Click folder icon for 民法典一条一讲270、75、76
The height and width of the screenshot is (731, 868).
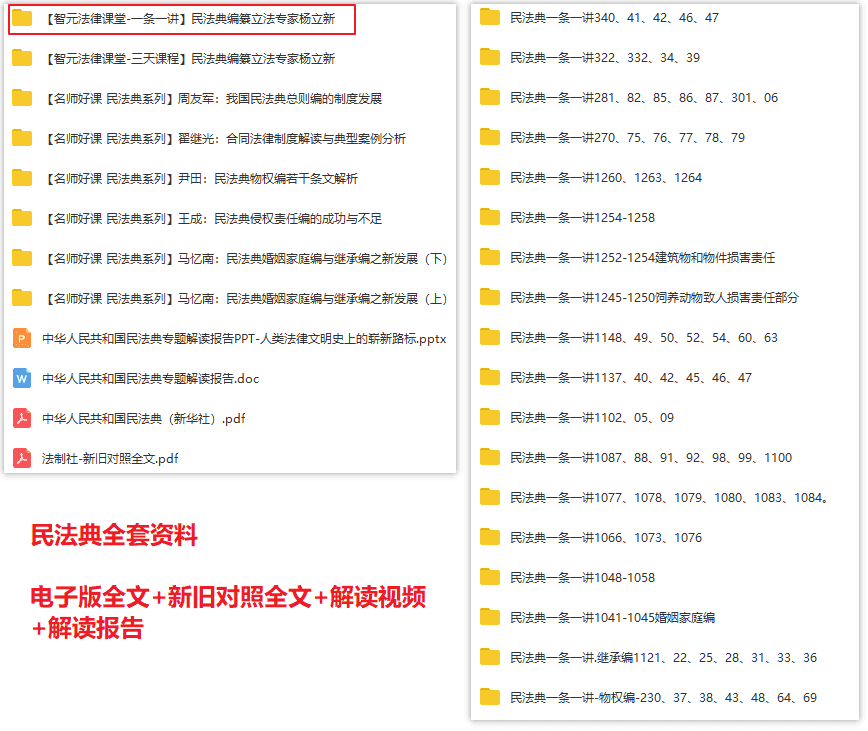pyautogui.click(x=490, y=137)
